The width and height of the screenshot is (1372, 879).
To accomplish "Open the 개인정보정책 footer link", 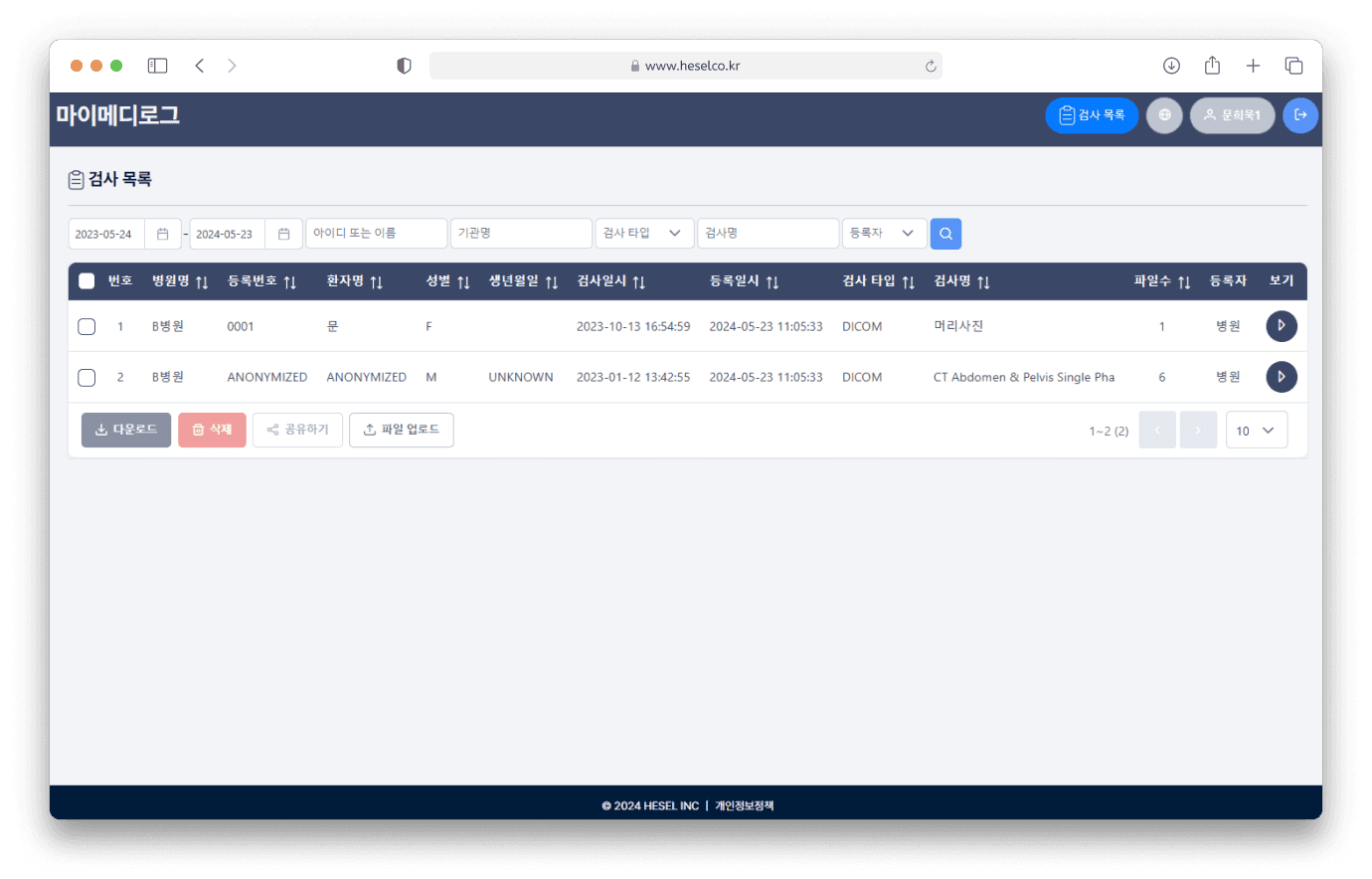I will point(744,805).
